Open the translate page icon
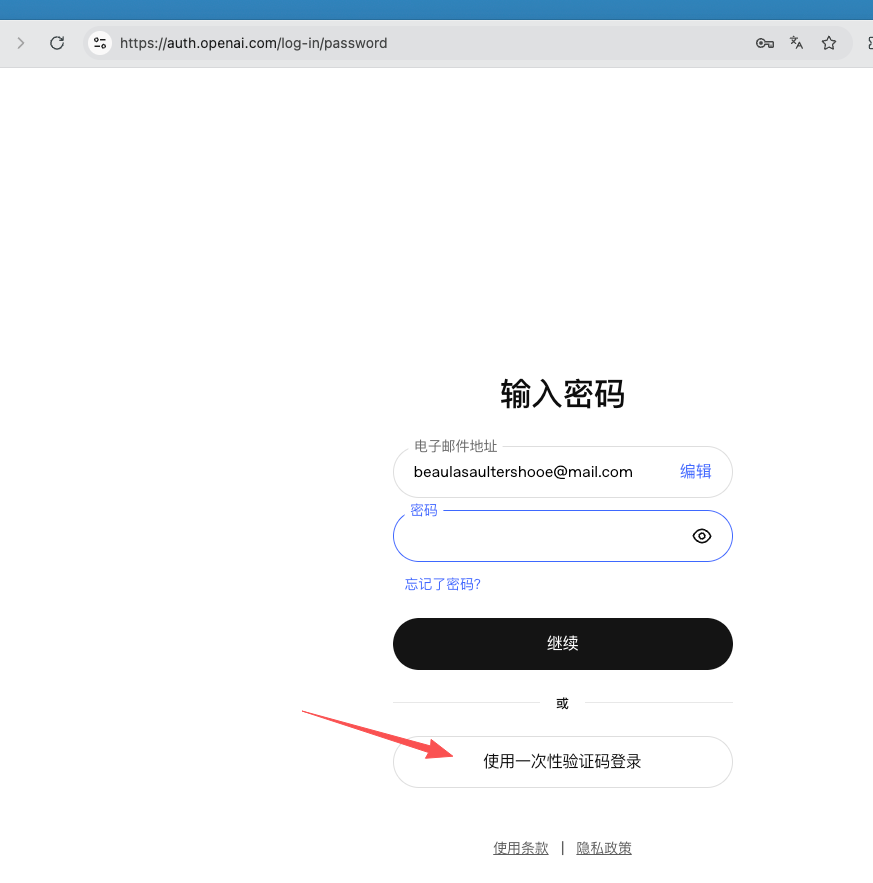 pos(796,43)
